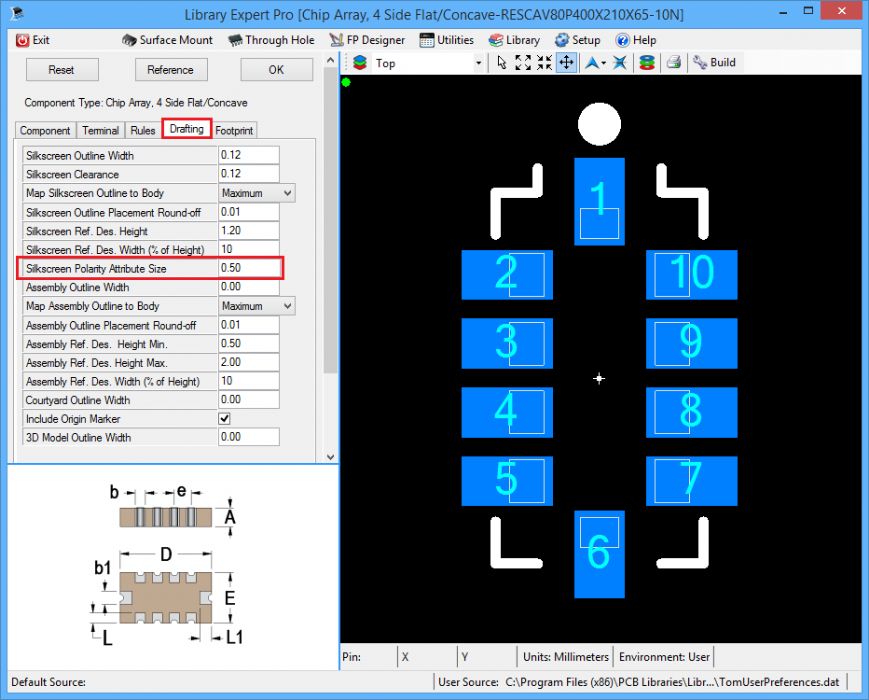
Task: Open the Terminal tab
Action: click(x=101, y=130)
